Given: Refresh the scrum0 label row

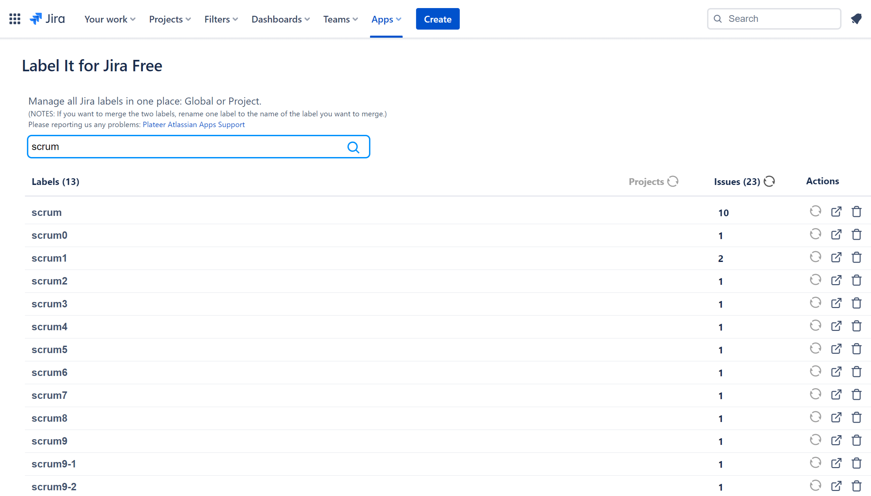Looking at the screenshot, I should (x=815, y=234).
